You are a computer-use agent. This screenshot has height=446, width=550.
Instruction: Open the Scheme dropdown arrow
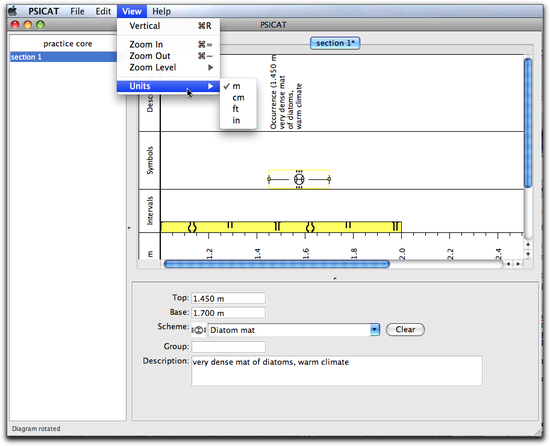click(375, 330)
